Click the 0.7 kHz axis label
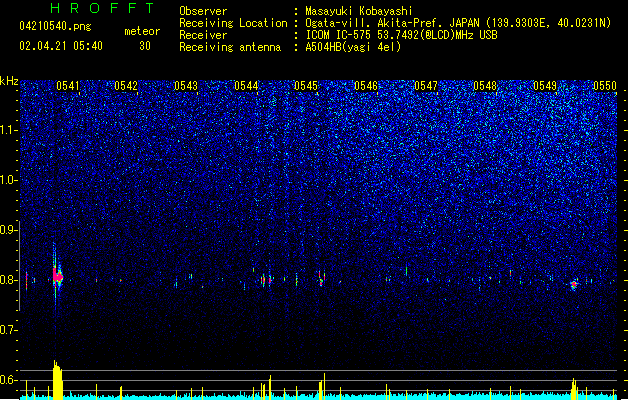 pyautogui.click(x=8, y=330)
